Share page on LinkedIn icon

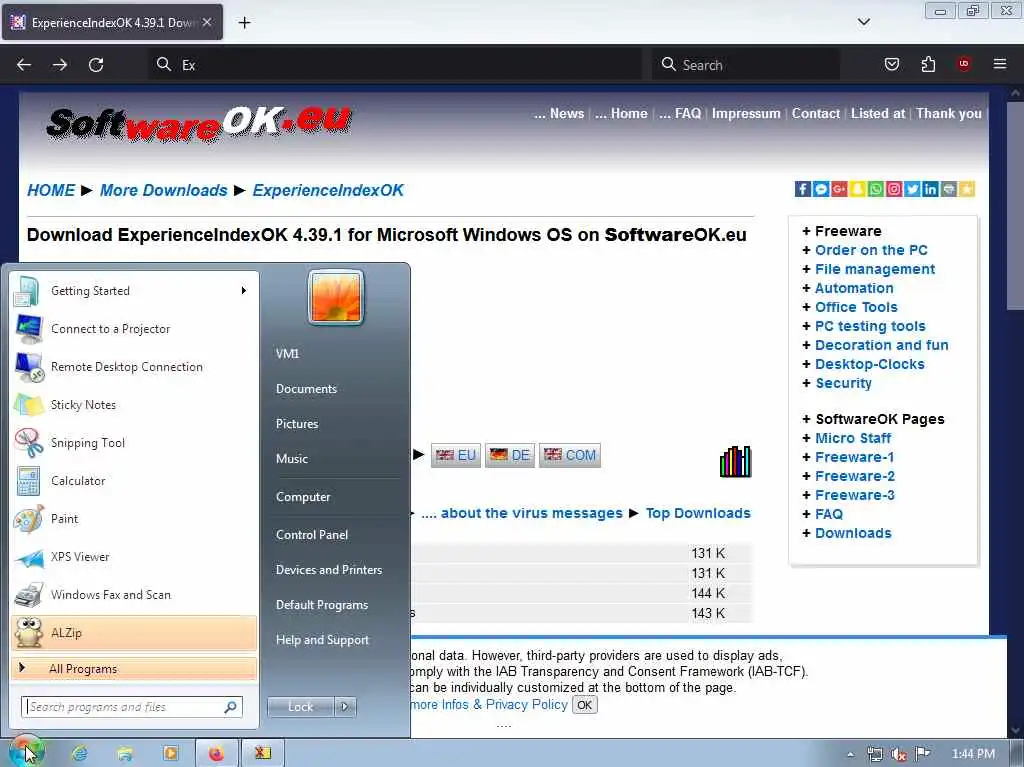[x=931, y=189]
